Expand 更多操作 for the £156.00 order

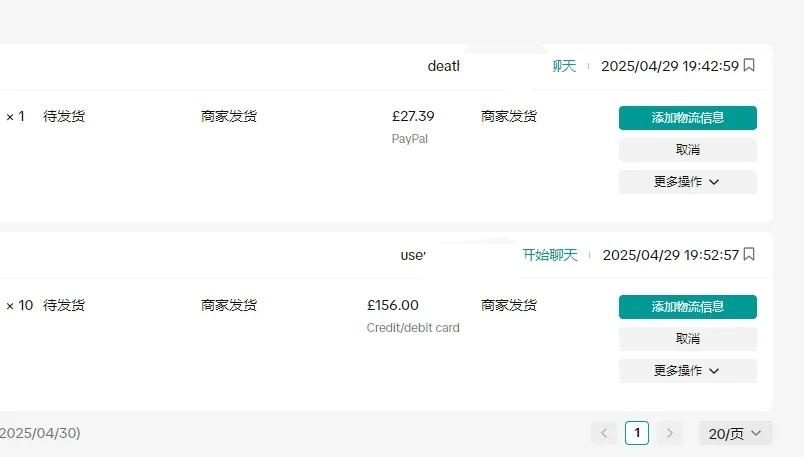[x=688, y=370]
